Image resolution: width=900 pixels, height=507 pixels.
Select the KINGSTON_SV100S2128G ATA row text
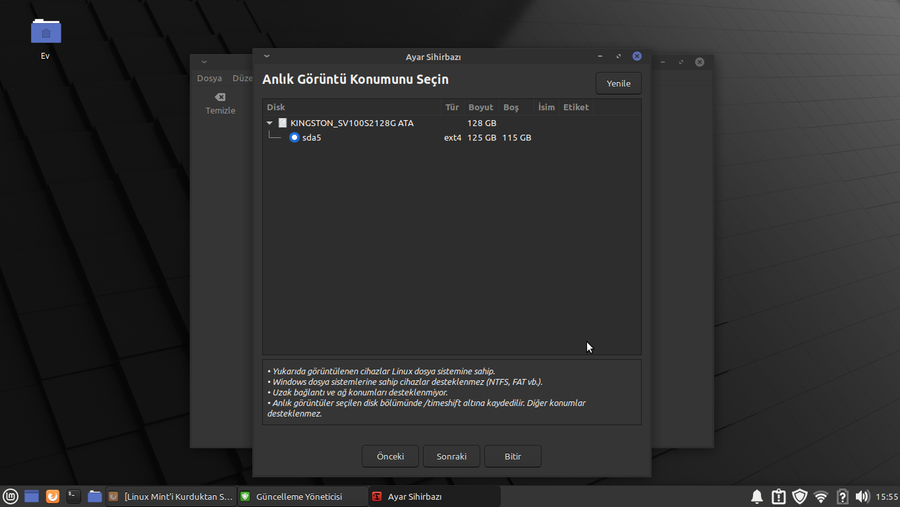[352, 123]
